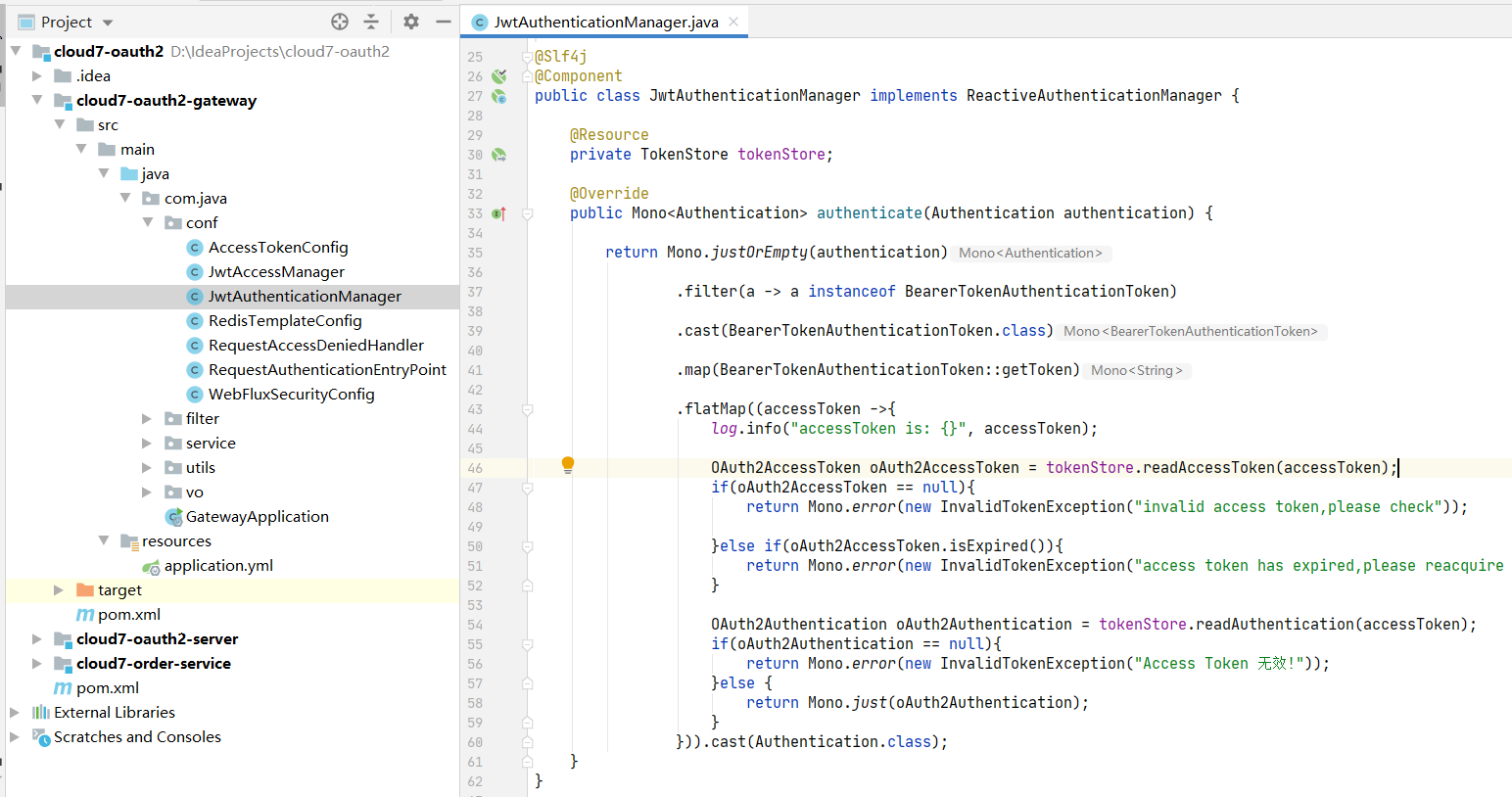The image size is (1512, 797).
Task: Expand External Libraries node
Action: coord(16,712)
